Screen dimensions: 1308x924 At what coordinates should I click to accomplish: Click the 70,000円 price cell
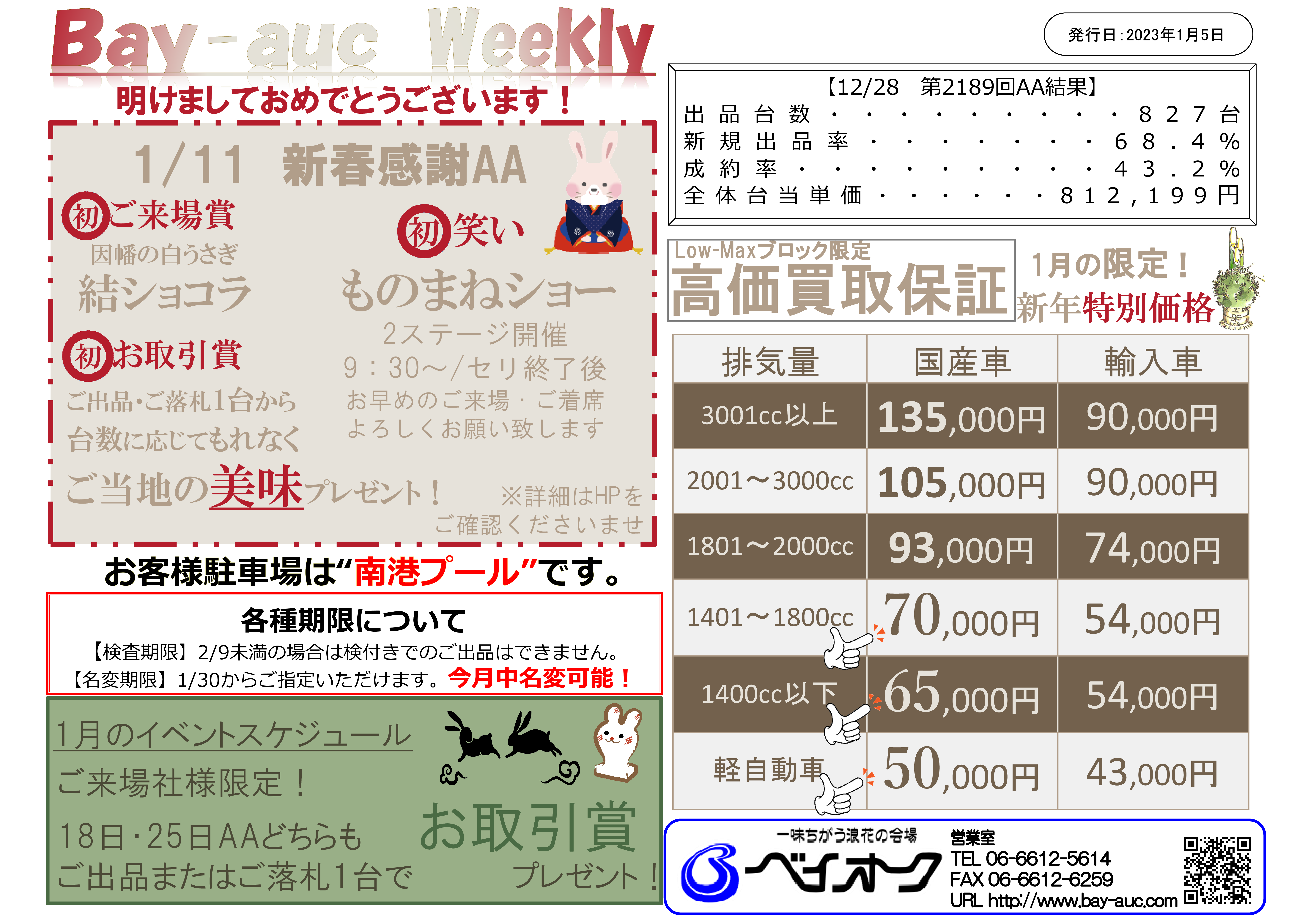pyautogui.click(x=962, y=617)
